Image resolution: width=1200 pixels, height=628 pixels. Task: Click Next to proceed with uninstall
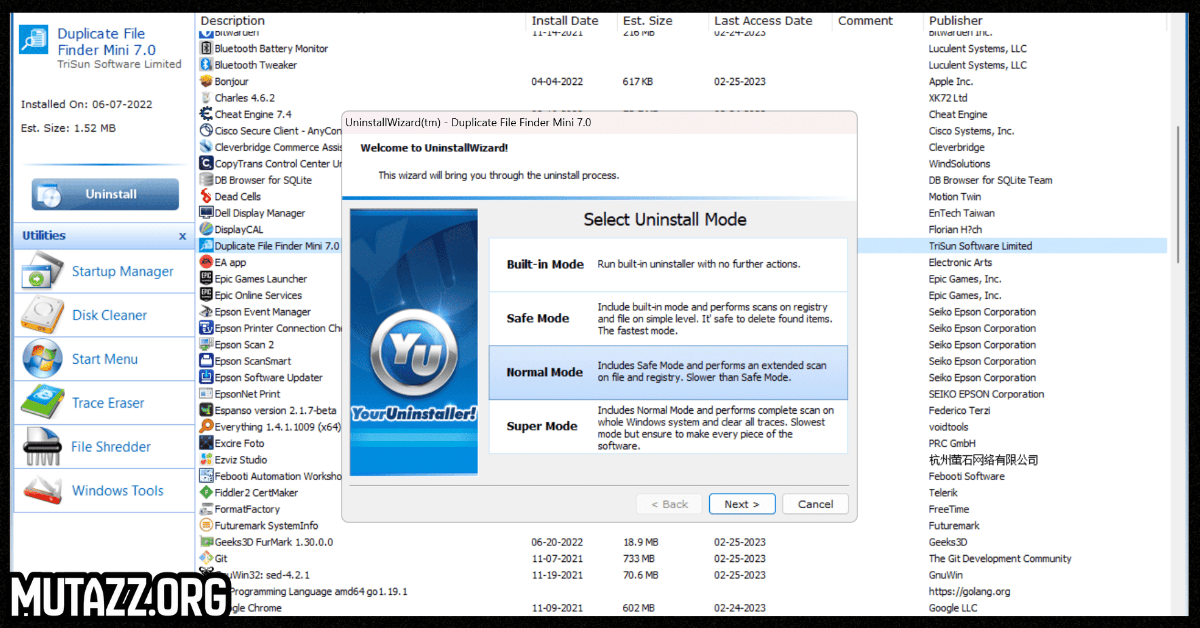(x=742, y=503)
